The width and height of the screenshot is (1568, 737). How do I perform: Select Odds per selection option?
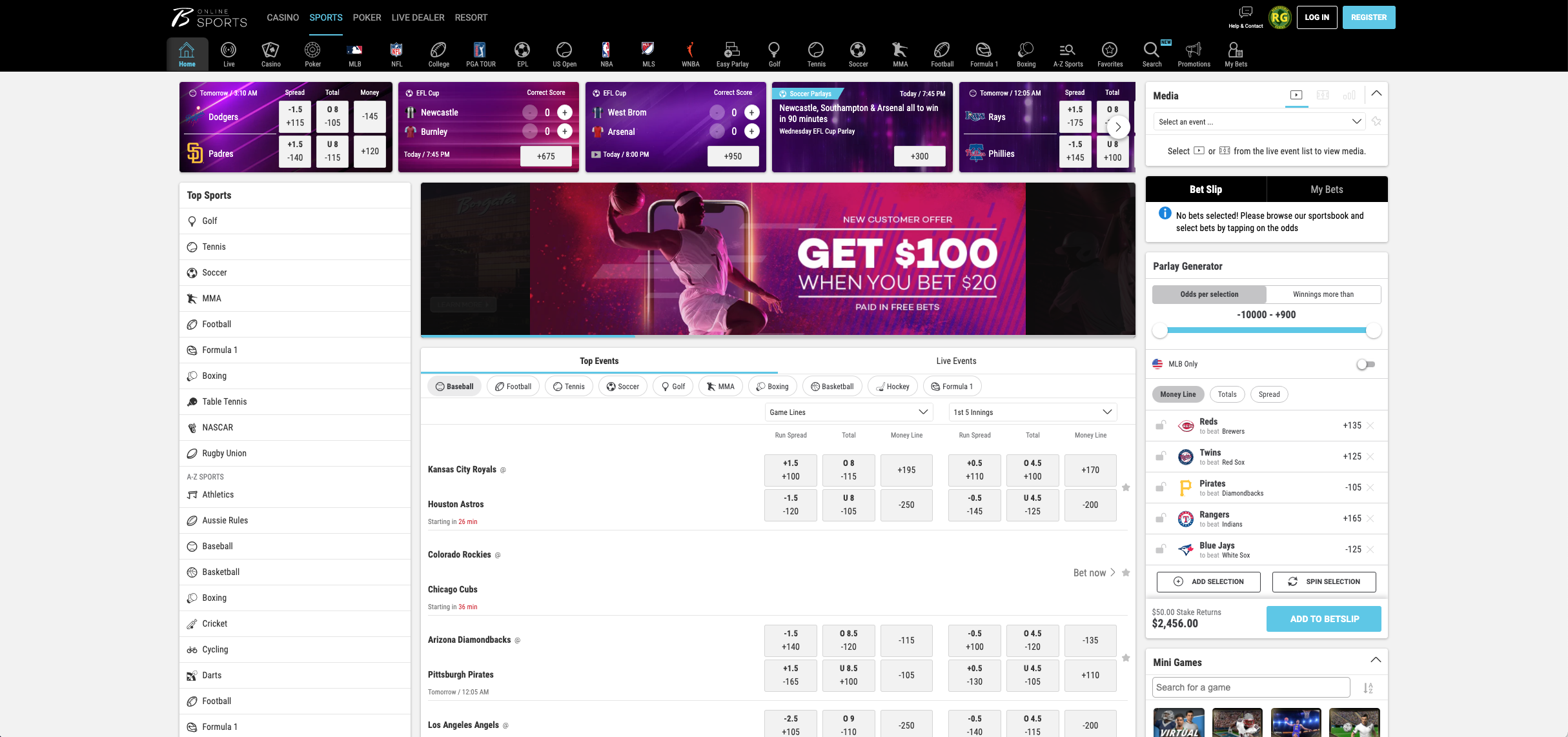(x=1209, y=294)
